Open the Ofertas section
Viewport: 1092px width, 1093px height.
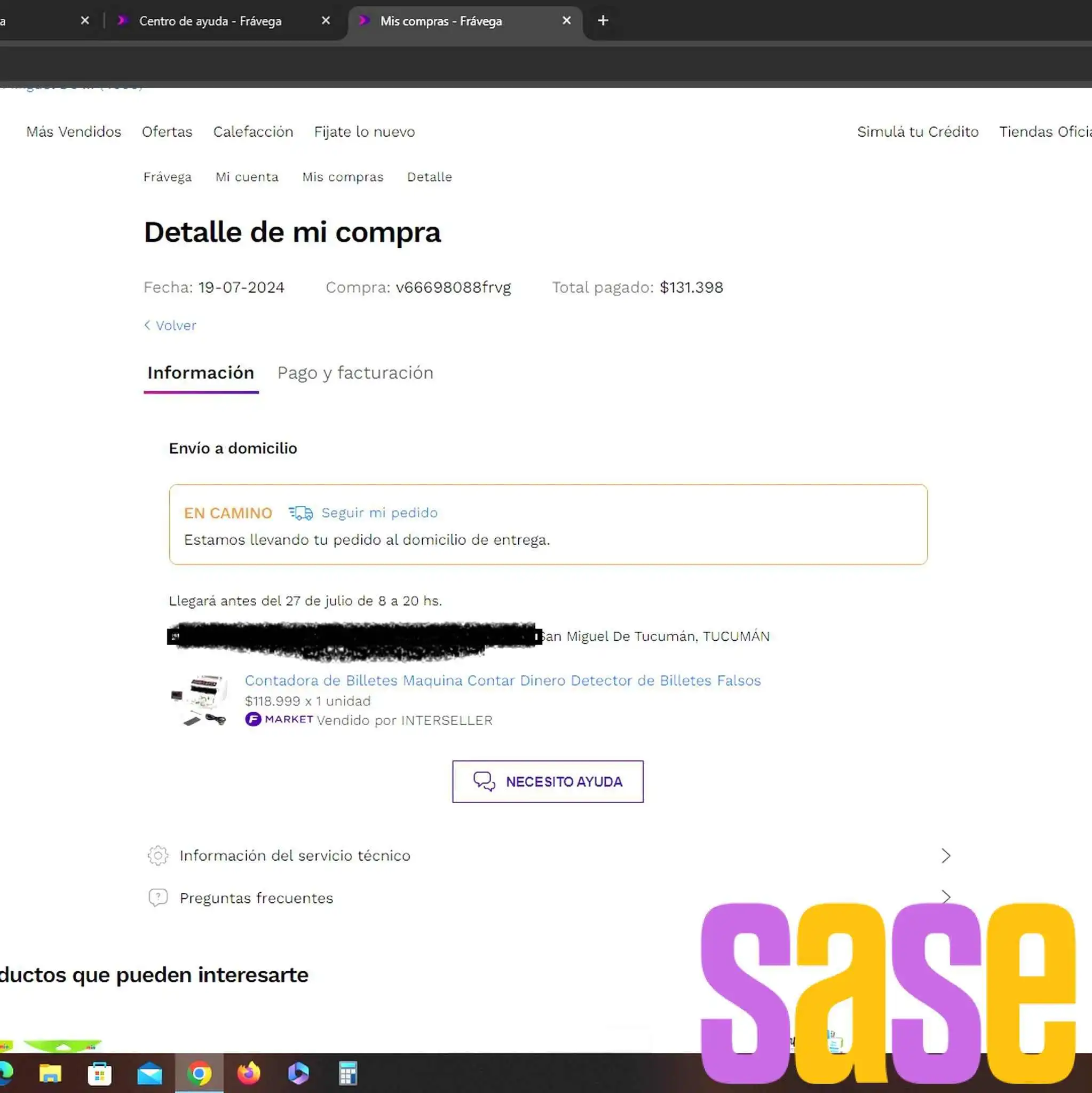pyautogui.click(x=167, y=132)
